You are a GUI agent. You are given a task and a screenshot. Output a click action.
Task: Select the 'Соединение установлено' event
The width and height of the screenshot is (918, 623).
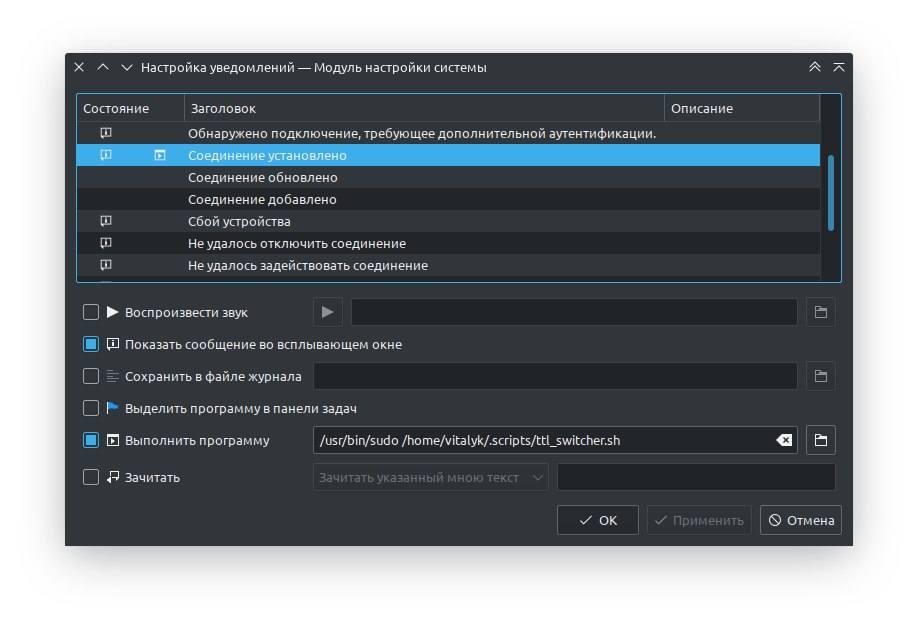tap(448, 155)
